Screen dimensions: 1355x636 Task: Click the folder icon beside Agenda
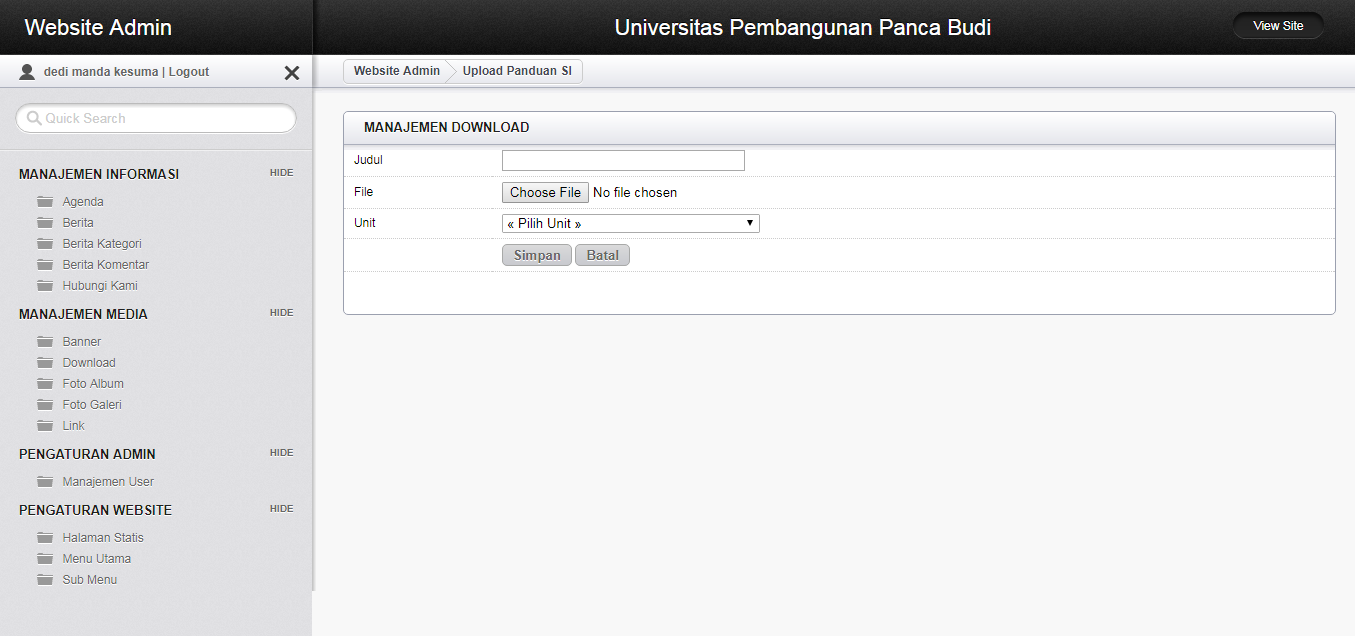coord(45,202)
